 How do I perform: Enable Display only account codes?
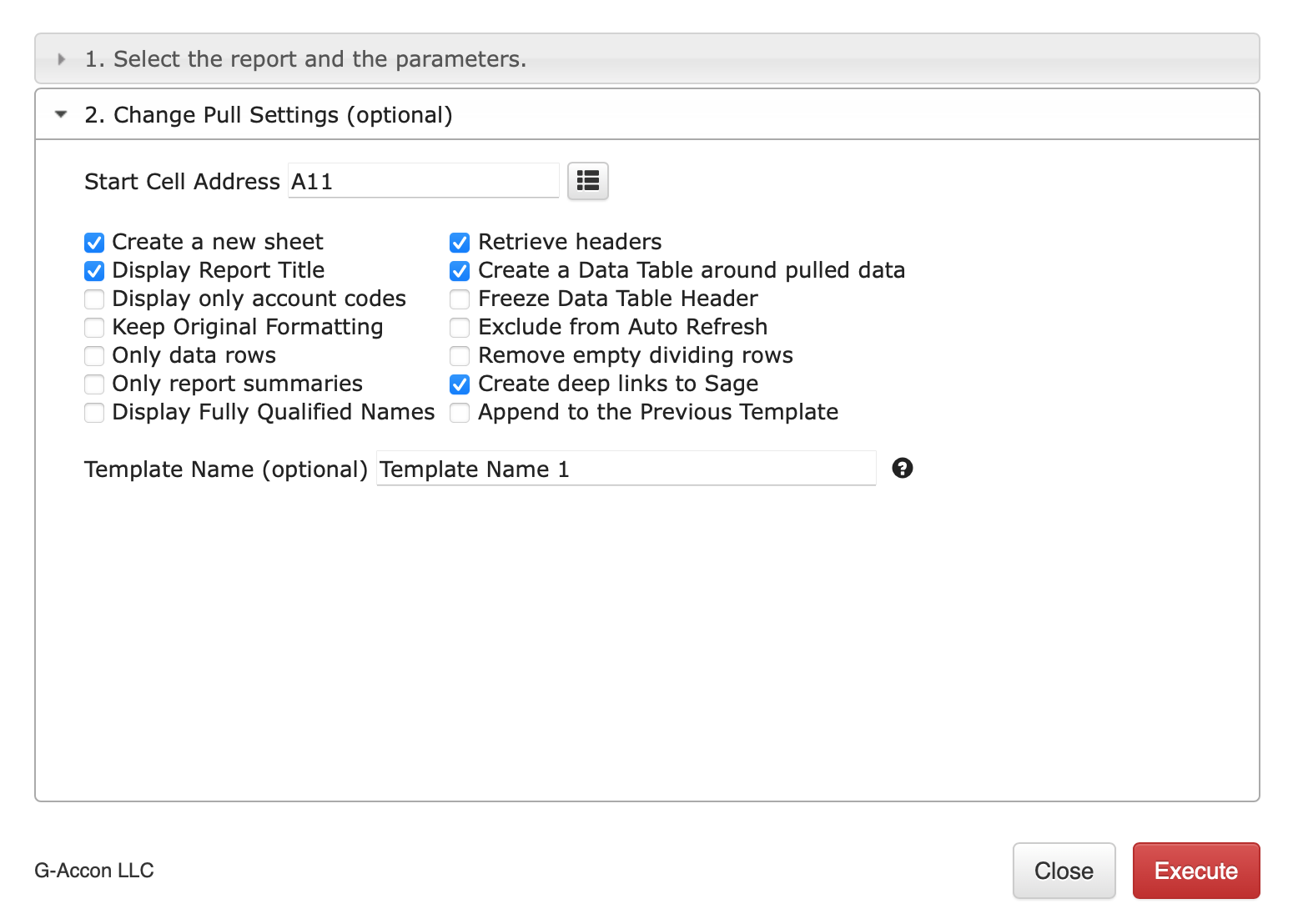pos(94,299)
